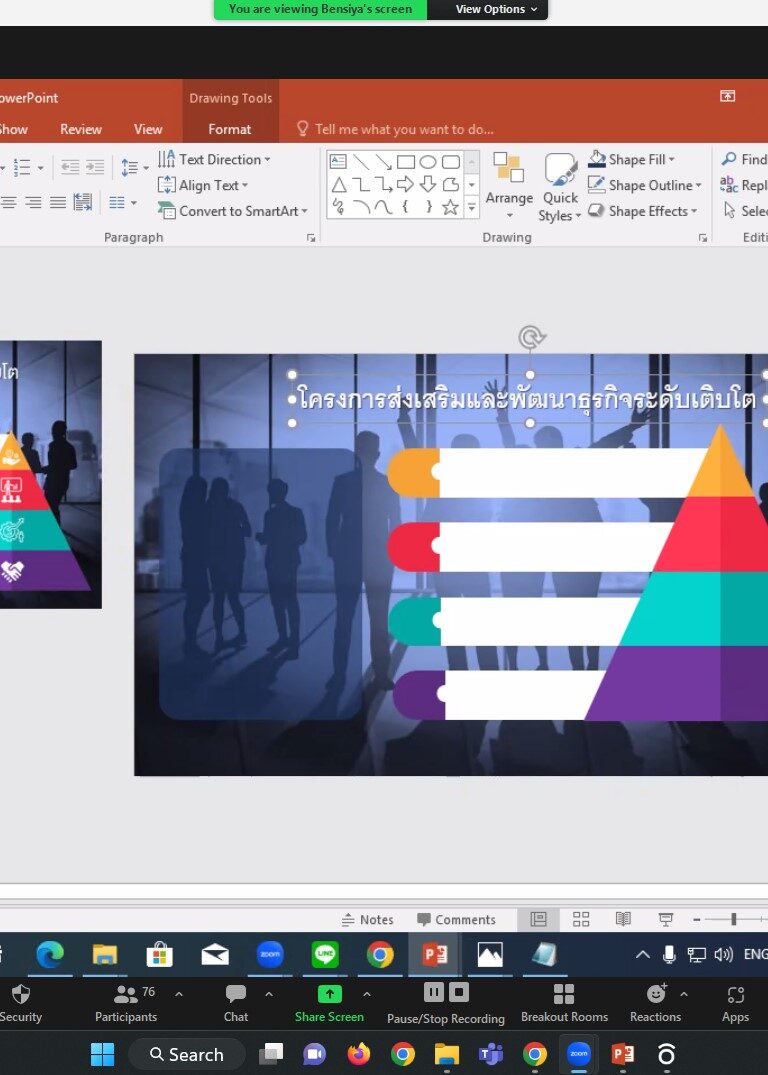Image resolution: width=768 pixels, height=1075 pixels.
Task: Click the Increase List Level icon
Action: (95, 167)
